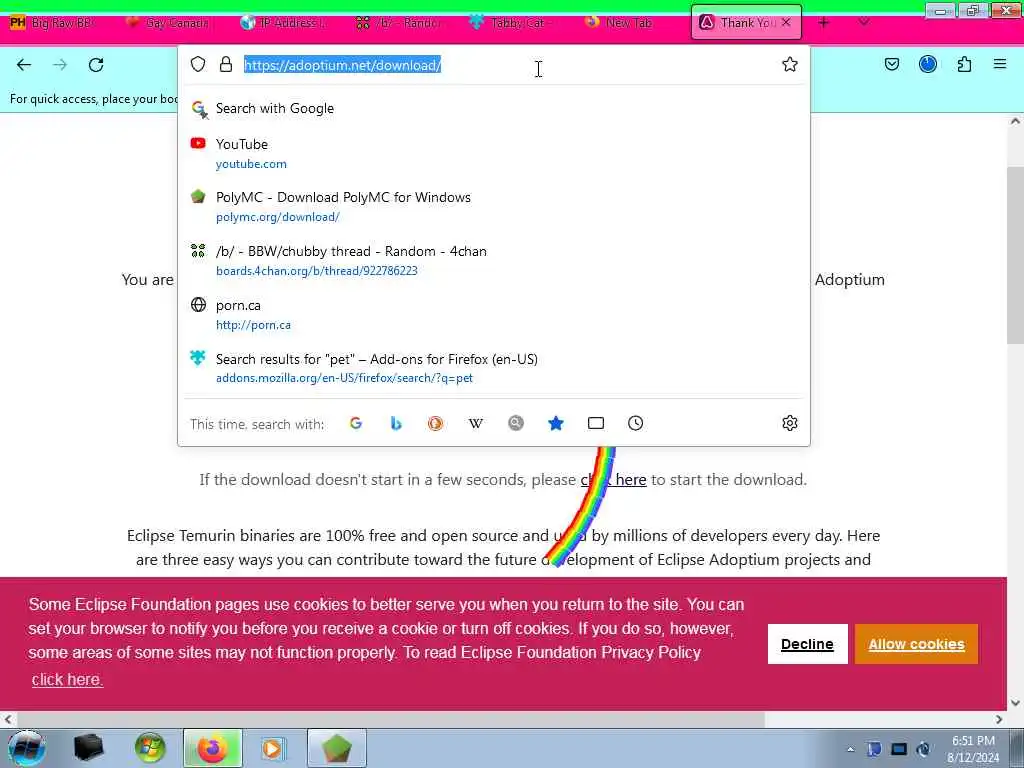The image size is (1024, 768).
Task: Open the Windows Start orb
Action: point(26,748)
